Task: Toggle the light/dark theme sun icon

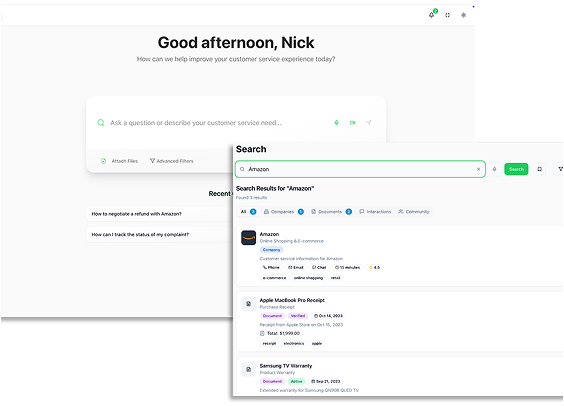Action: pyautogui.click(x=464, y=15)
